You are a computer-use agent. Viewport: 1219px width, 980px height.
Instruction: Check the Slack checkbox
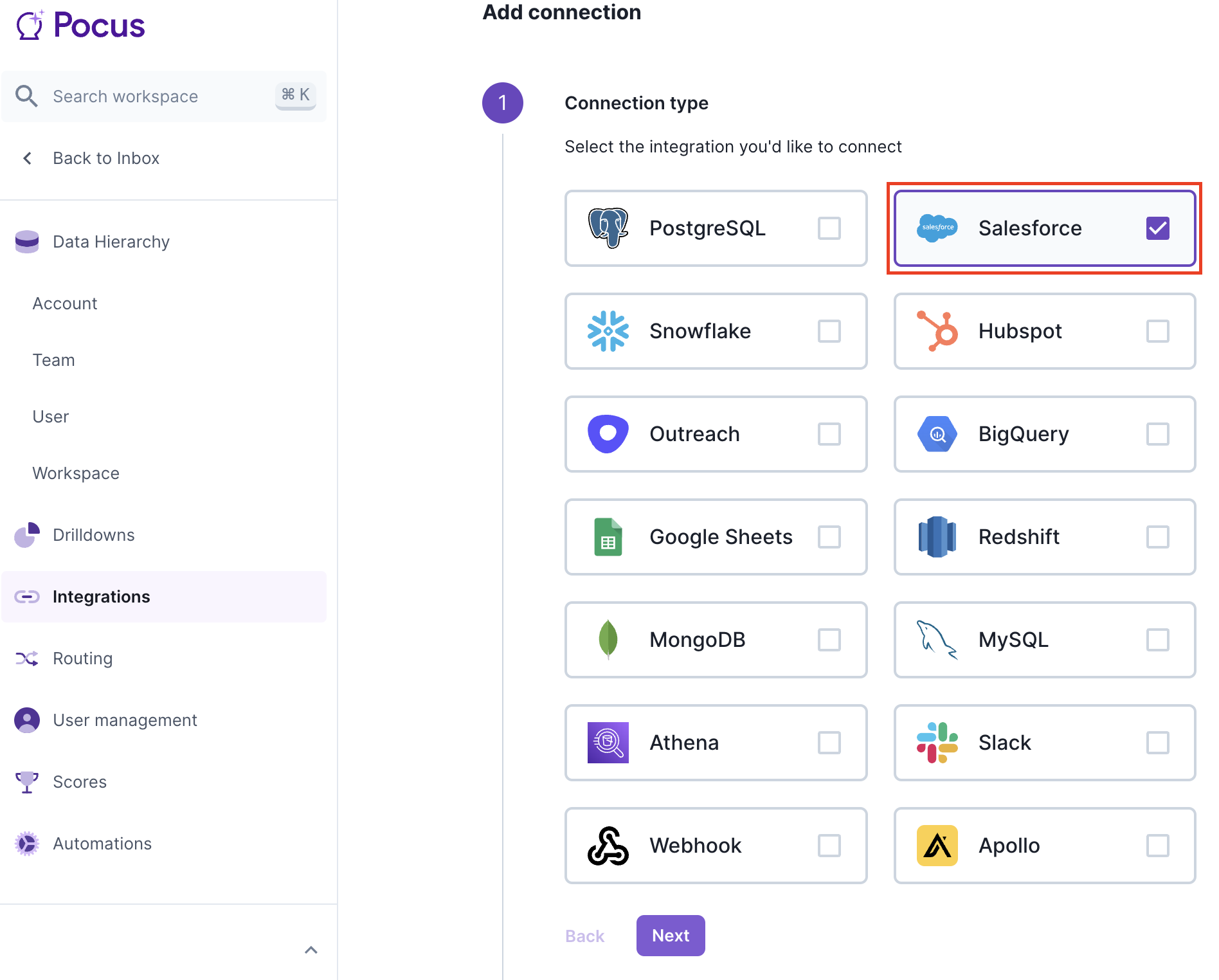[x=1158, y=743]
